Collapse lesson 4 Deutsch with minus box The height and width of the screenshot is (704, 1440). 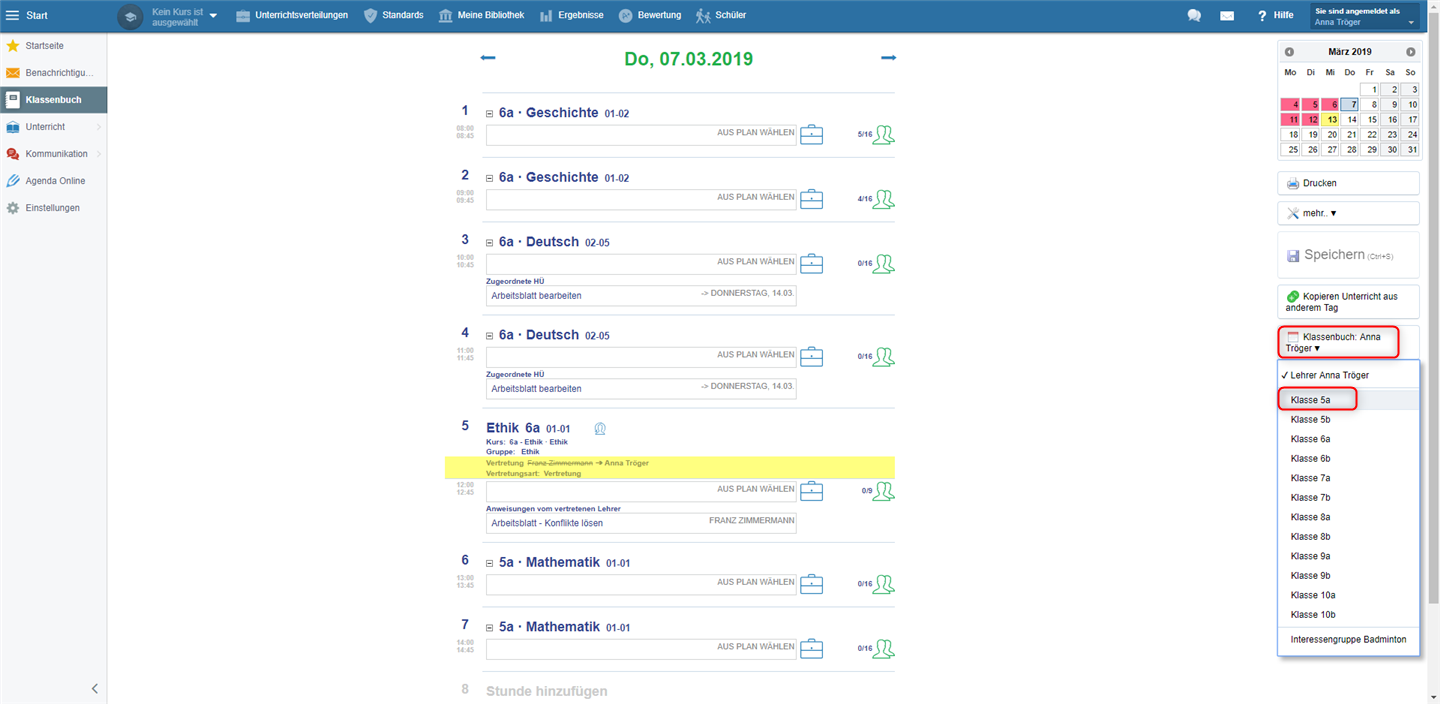(x=490, y=336)
